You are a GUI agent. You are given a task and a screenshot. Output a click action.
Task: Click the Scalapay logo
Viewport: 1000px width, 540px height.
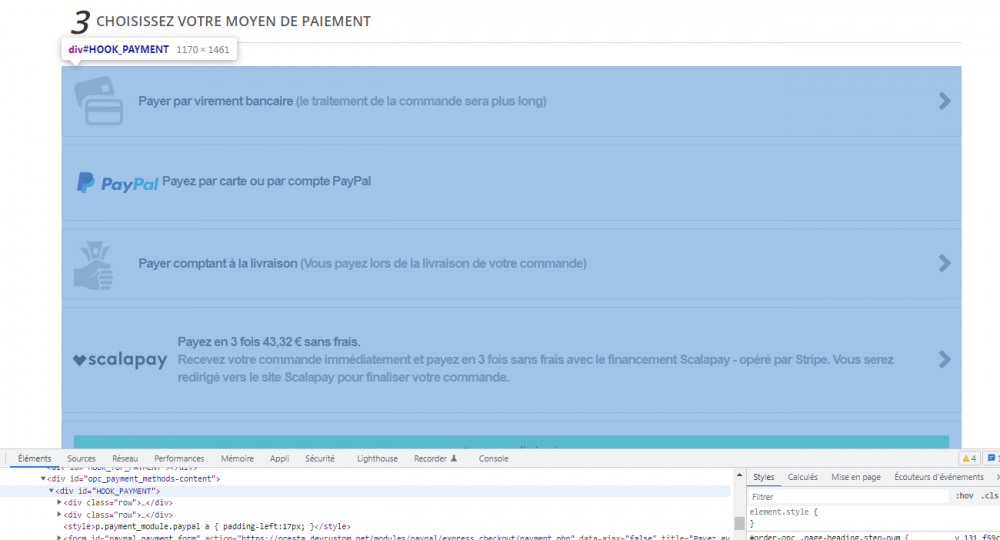120,360
